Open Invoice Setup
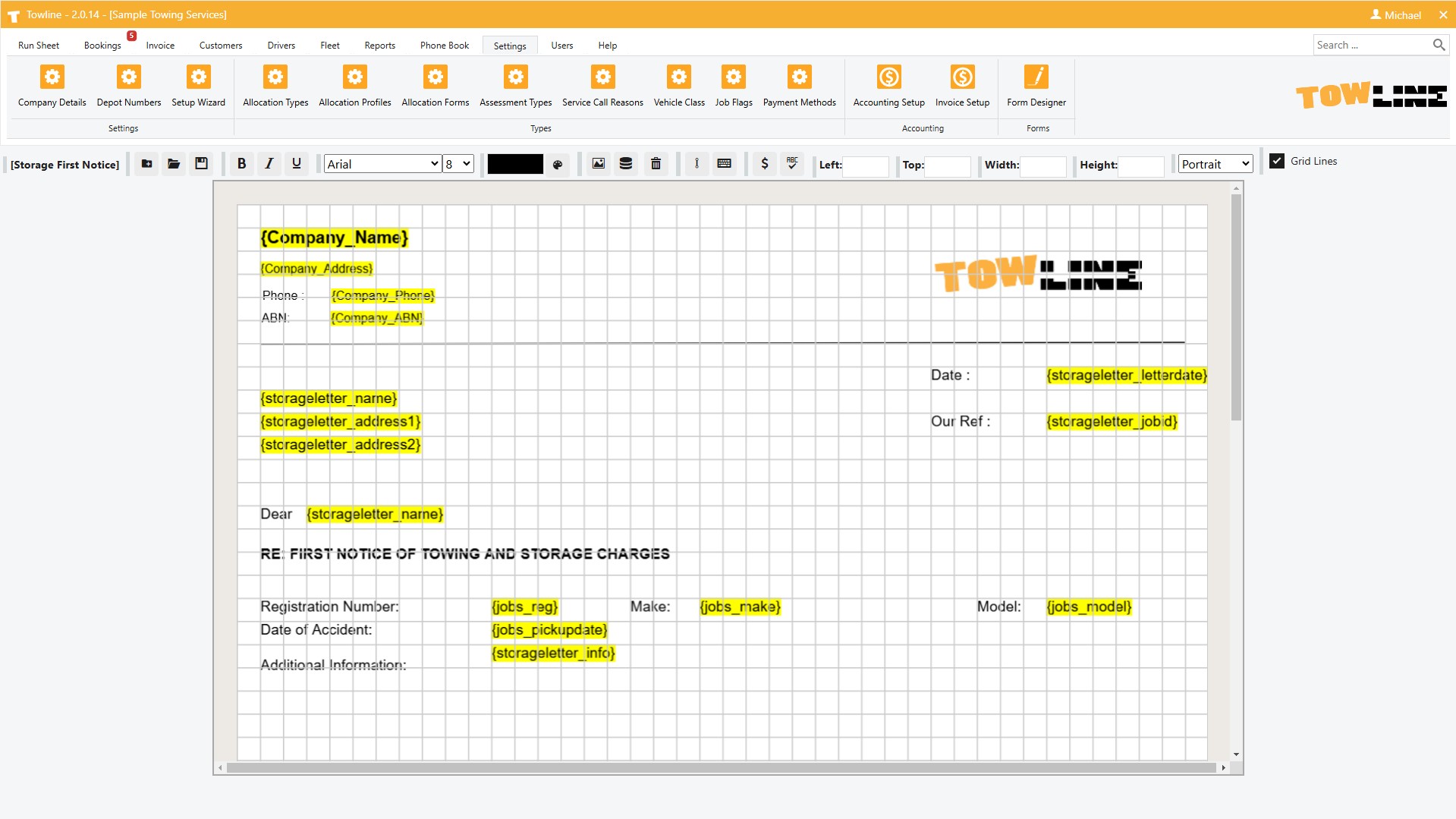This screenshot has width=1456, height=819. pos(962,87)
